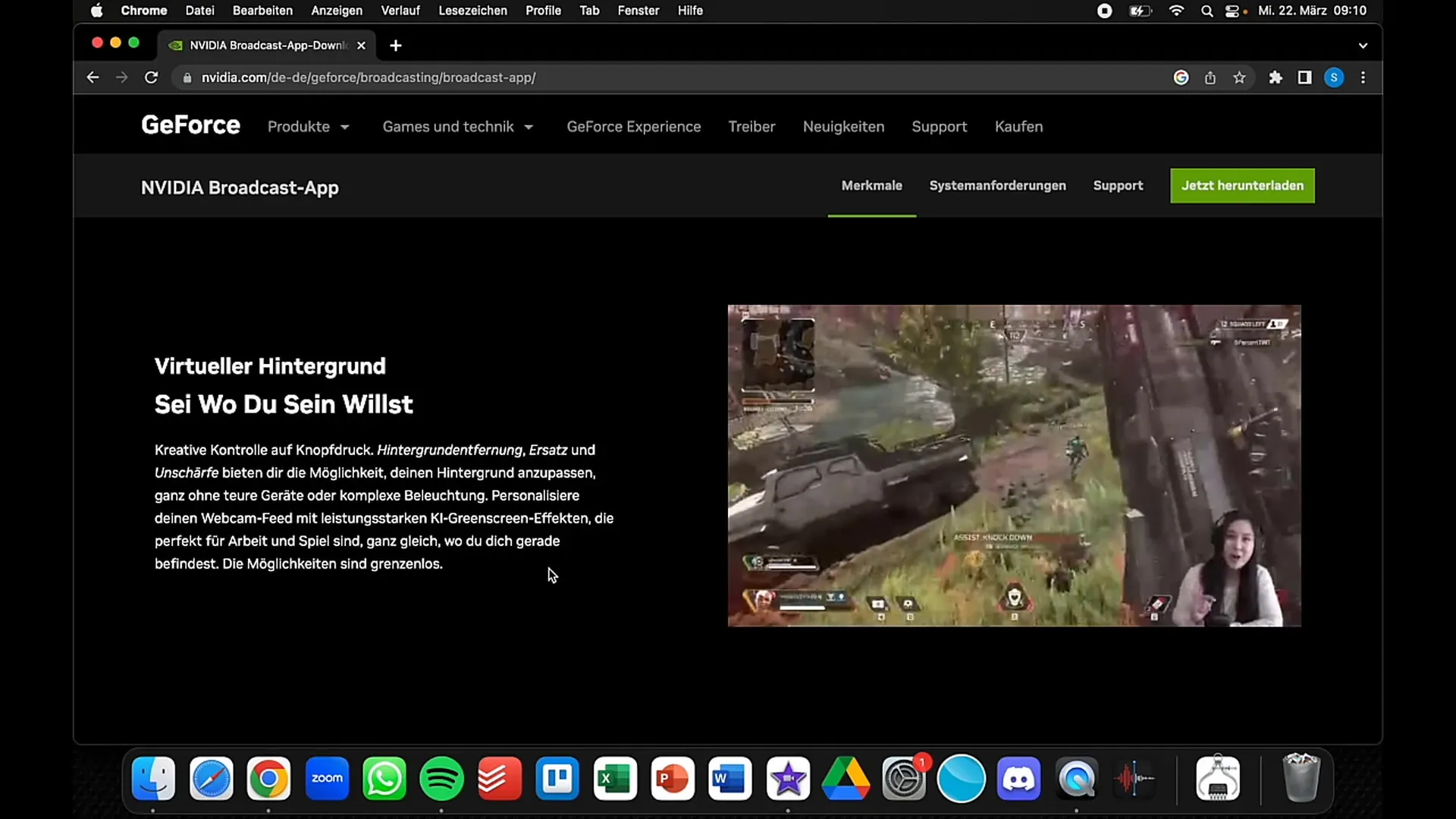The image size is (1456, 819).
Task: Click the page refresh button
Action: coord(152,77)
